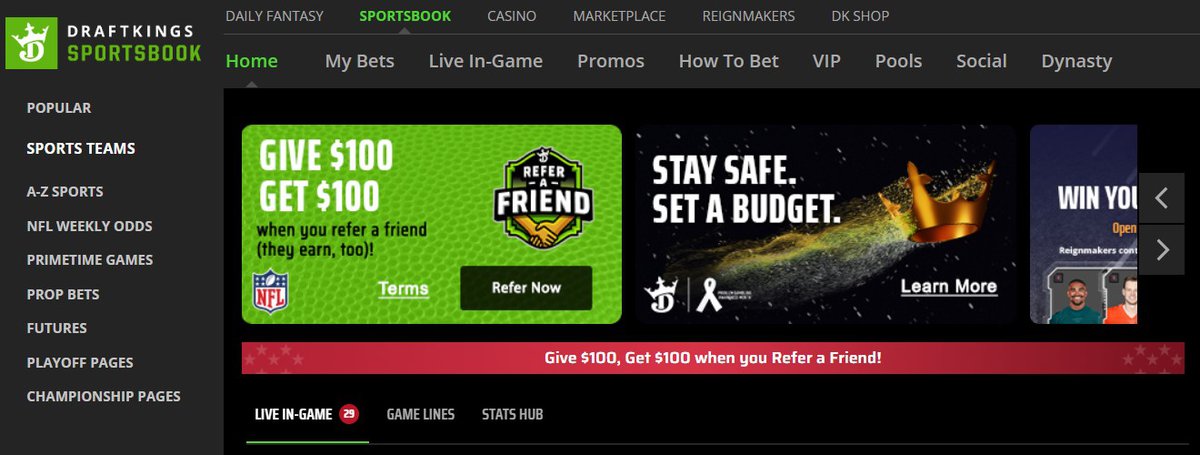The height and width of the screenshot is (455, 1200).
Task: Go to Casino in top navigation
Action: (x=512, y=16)
